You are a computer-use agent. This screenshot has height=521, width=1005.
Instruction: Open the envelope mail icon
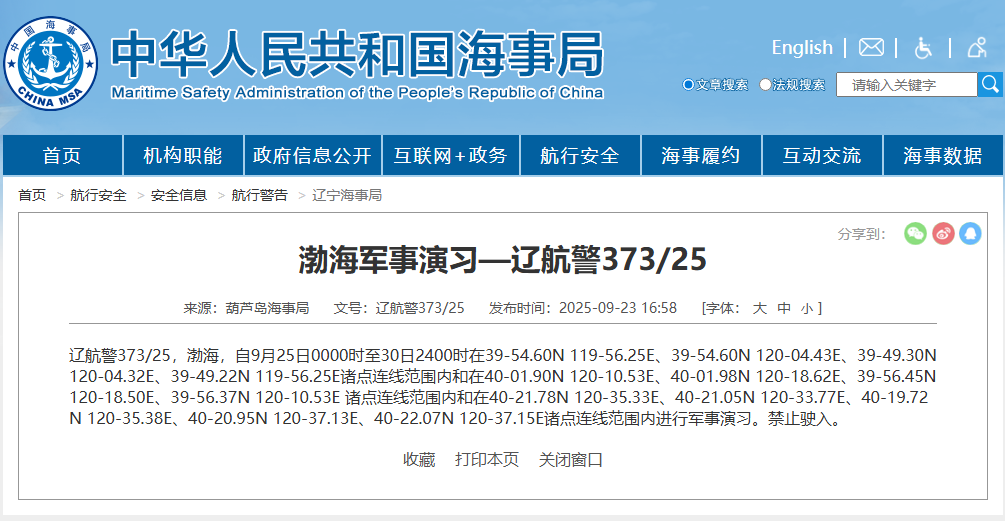pyautogui.click(x=871, y=47)
